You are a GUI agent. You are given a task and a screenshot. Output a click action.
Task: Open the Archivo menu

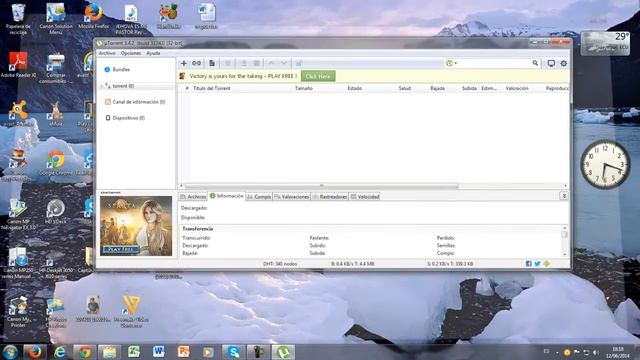[x=107, y=53]
